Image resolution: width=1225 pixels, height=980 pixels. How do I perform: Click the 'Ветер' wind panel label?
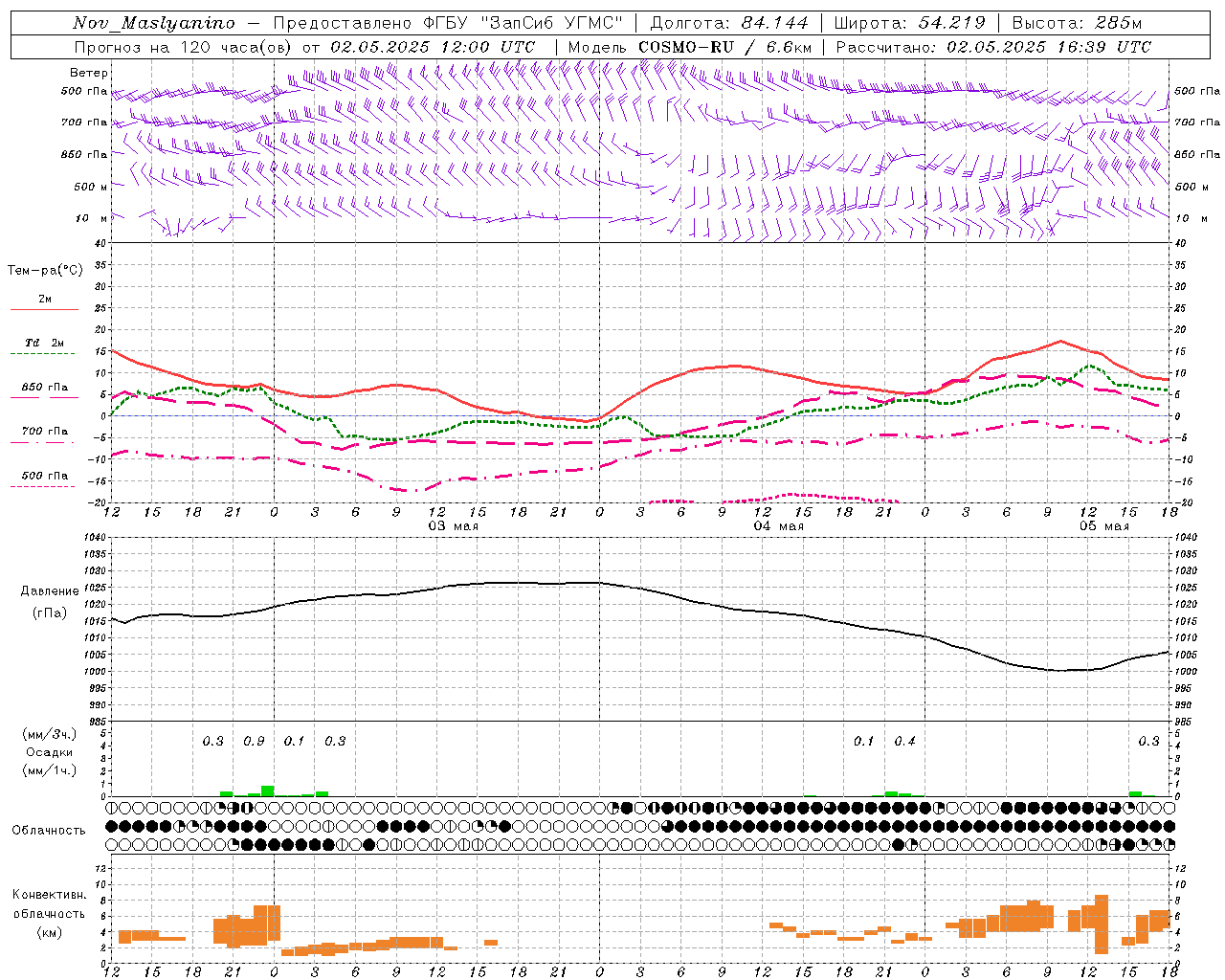coord(89,73)
